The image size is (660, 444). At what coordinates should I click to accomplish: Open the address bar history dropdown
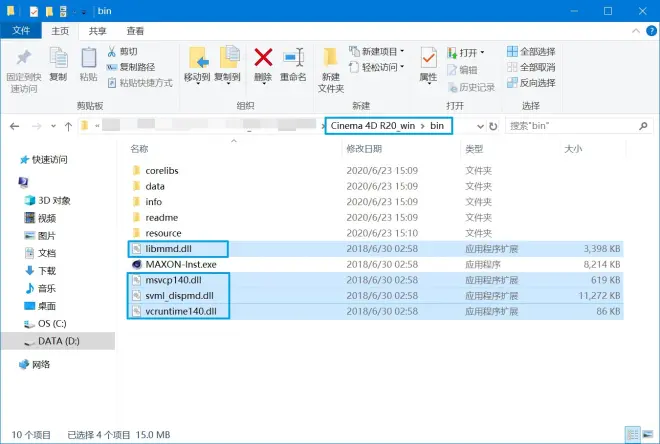click(x=480, y=126)
